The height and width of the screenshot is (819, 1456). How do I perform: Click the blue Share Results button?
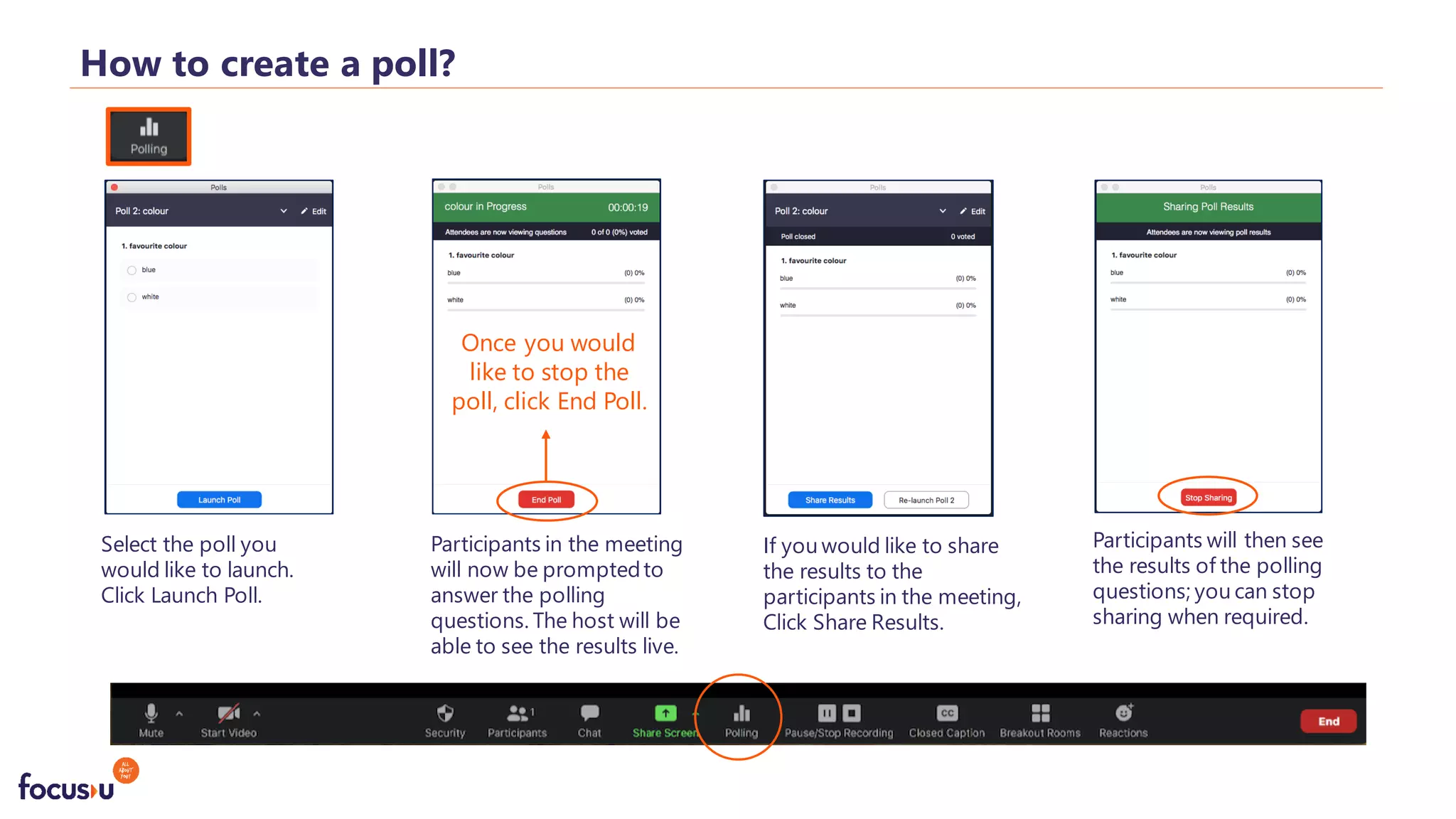coord(830,500)
